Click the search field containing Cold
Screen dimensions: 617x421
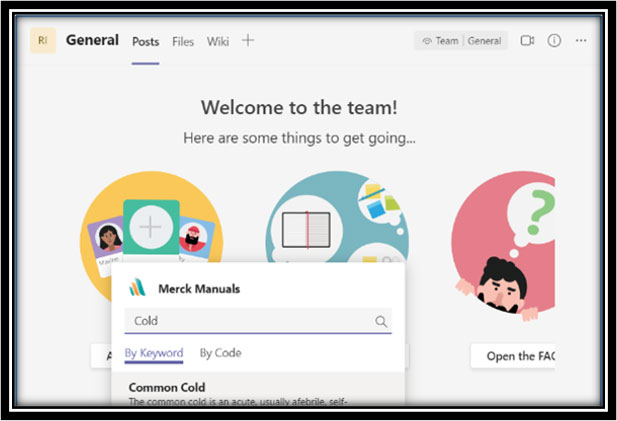coord(250,322)
